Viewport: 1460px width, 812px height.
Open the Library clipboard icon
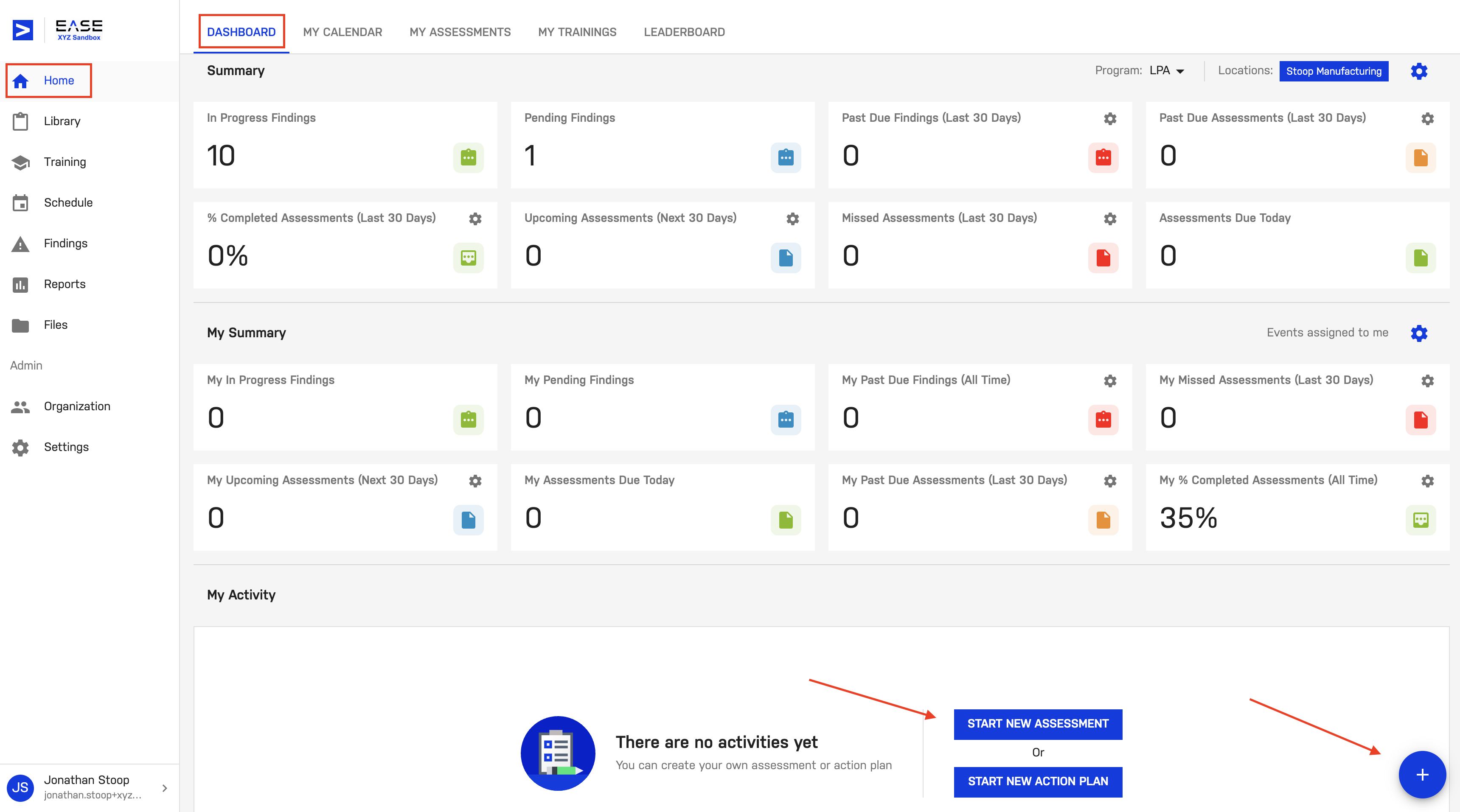[x=20, y=121]
